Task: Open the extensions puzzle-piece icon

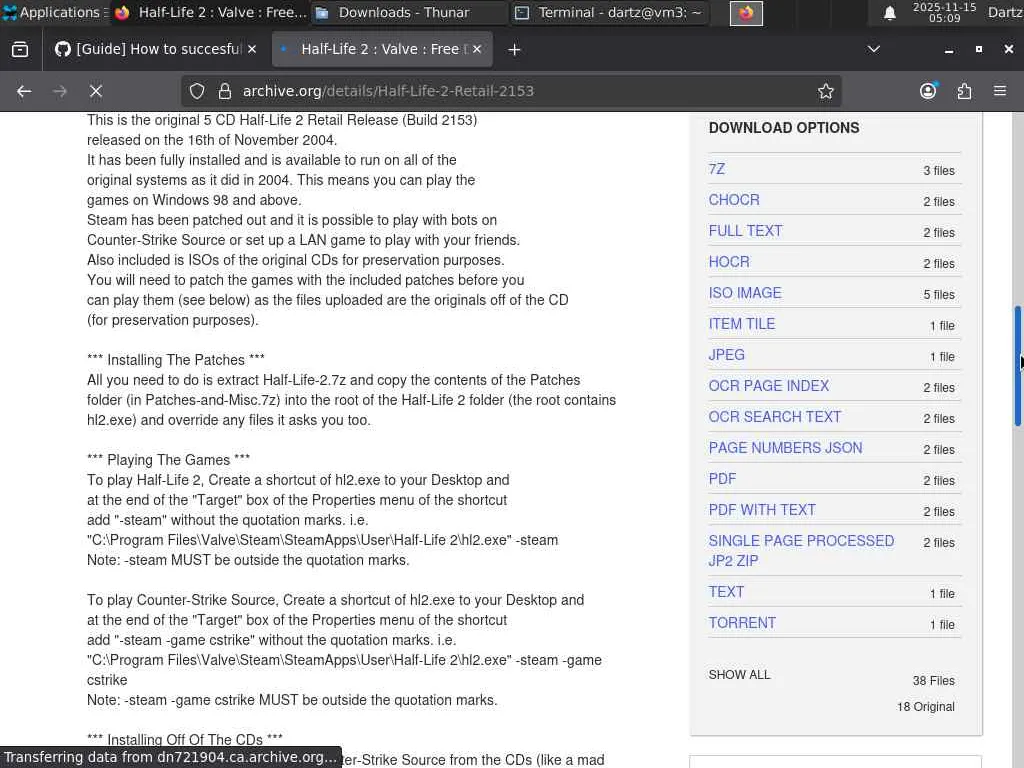Action: (x=964, y=91)
